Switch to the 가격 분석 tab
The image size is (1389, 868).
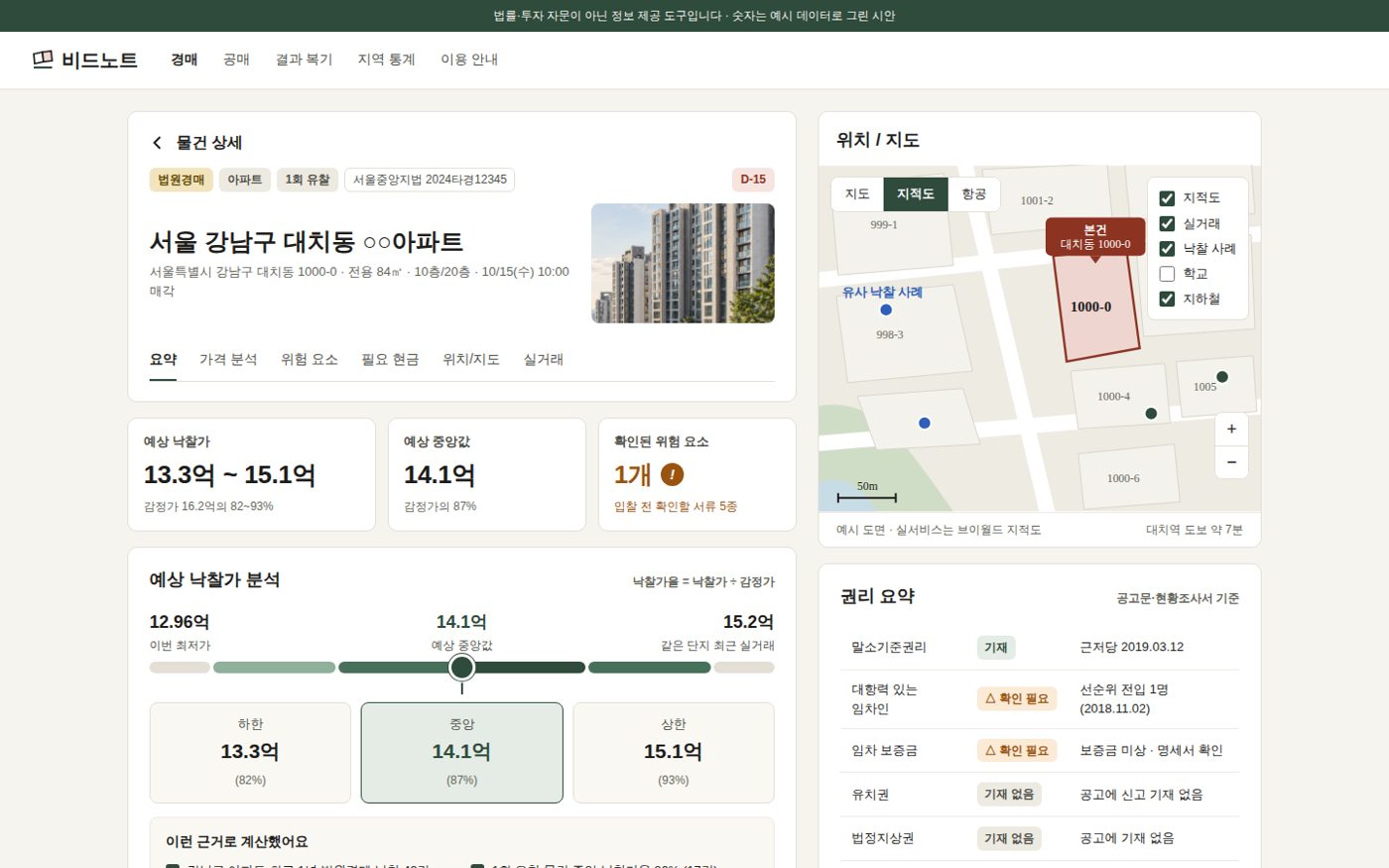(x=228, y=360)
